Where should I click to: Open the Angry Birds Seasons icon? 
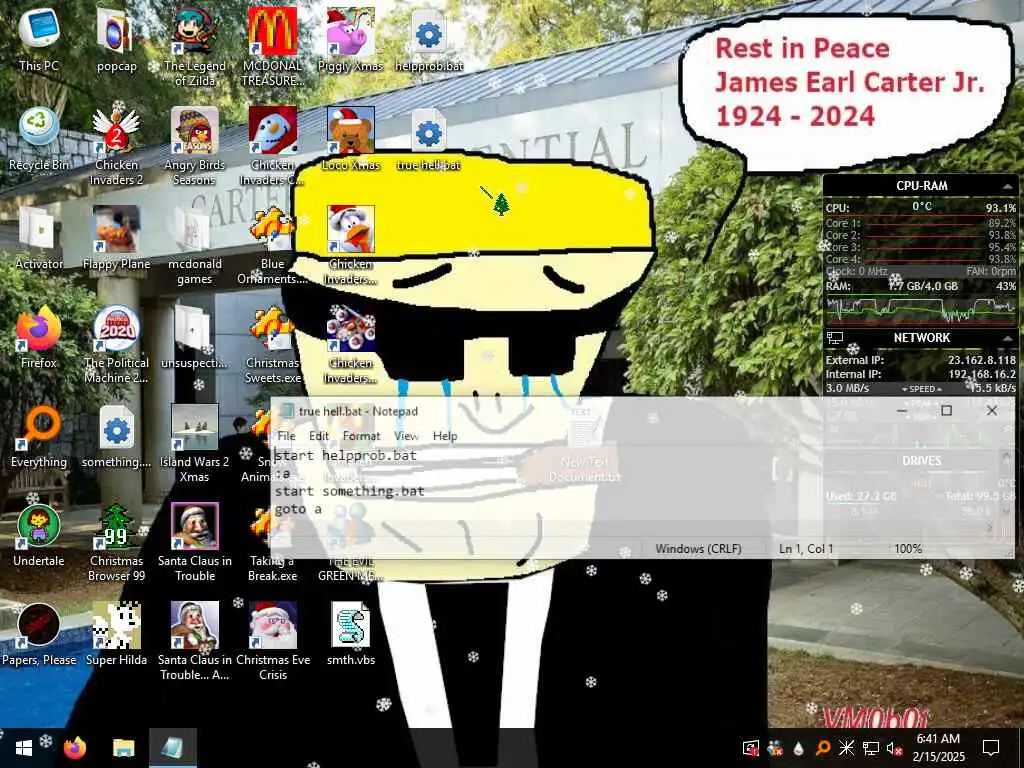click(x=195, y=146)
